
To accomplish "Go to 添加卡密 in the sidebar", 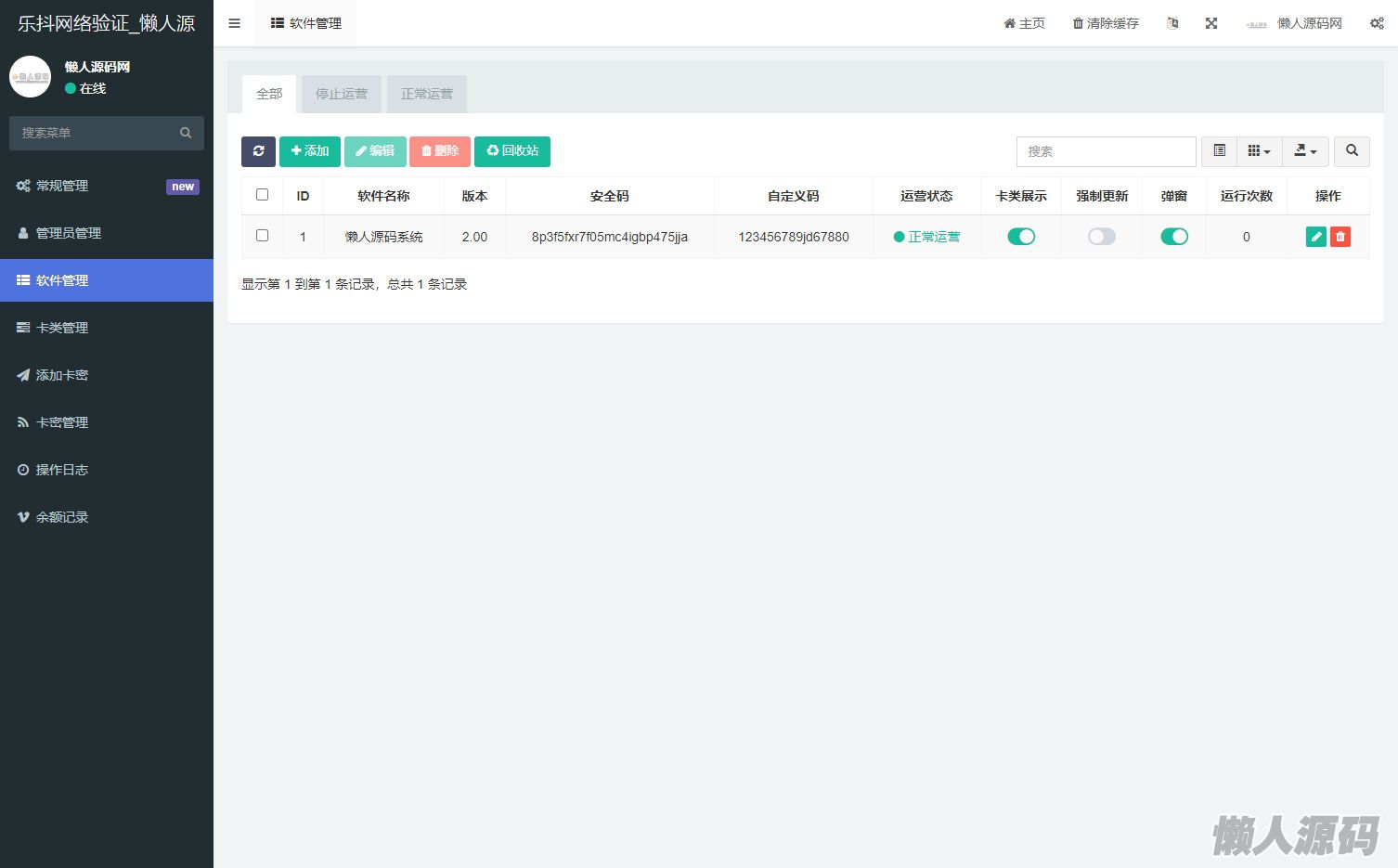I will point(107,375).
